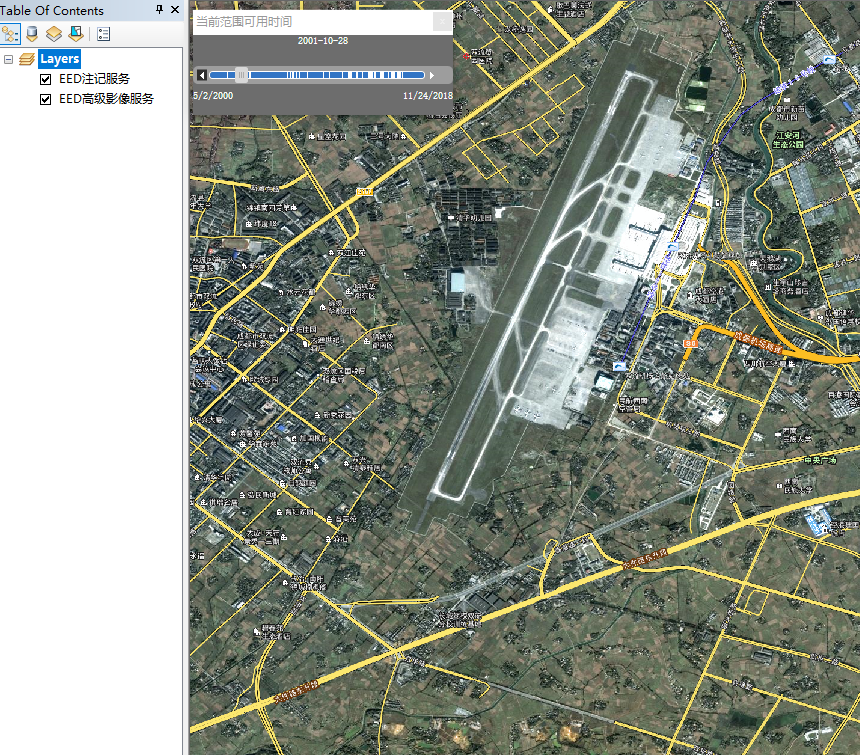The height and width of the screenshot is (755, 860).
Task: Collapse the Layers tree group
Action: [x=9, y=60]
